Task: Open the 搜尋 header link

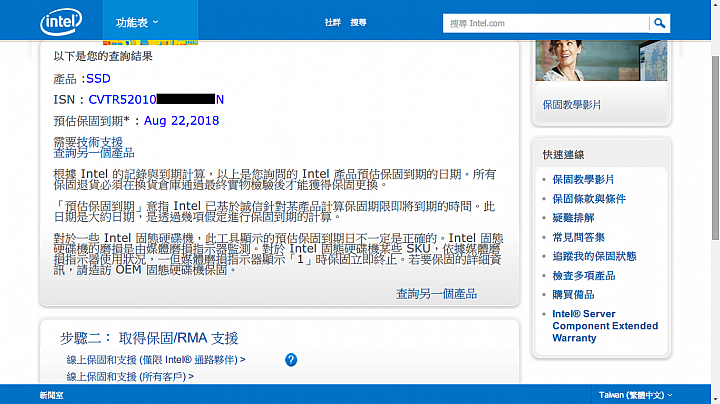Action: coord(358,22)
